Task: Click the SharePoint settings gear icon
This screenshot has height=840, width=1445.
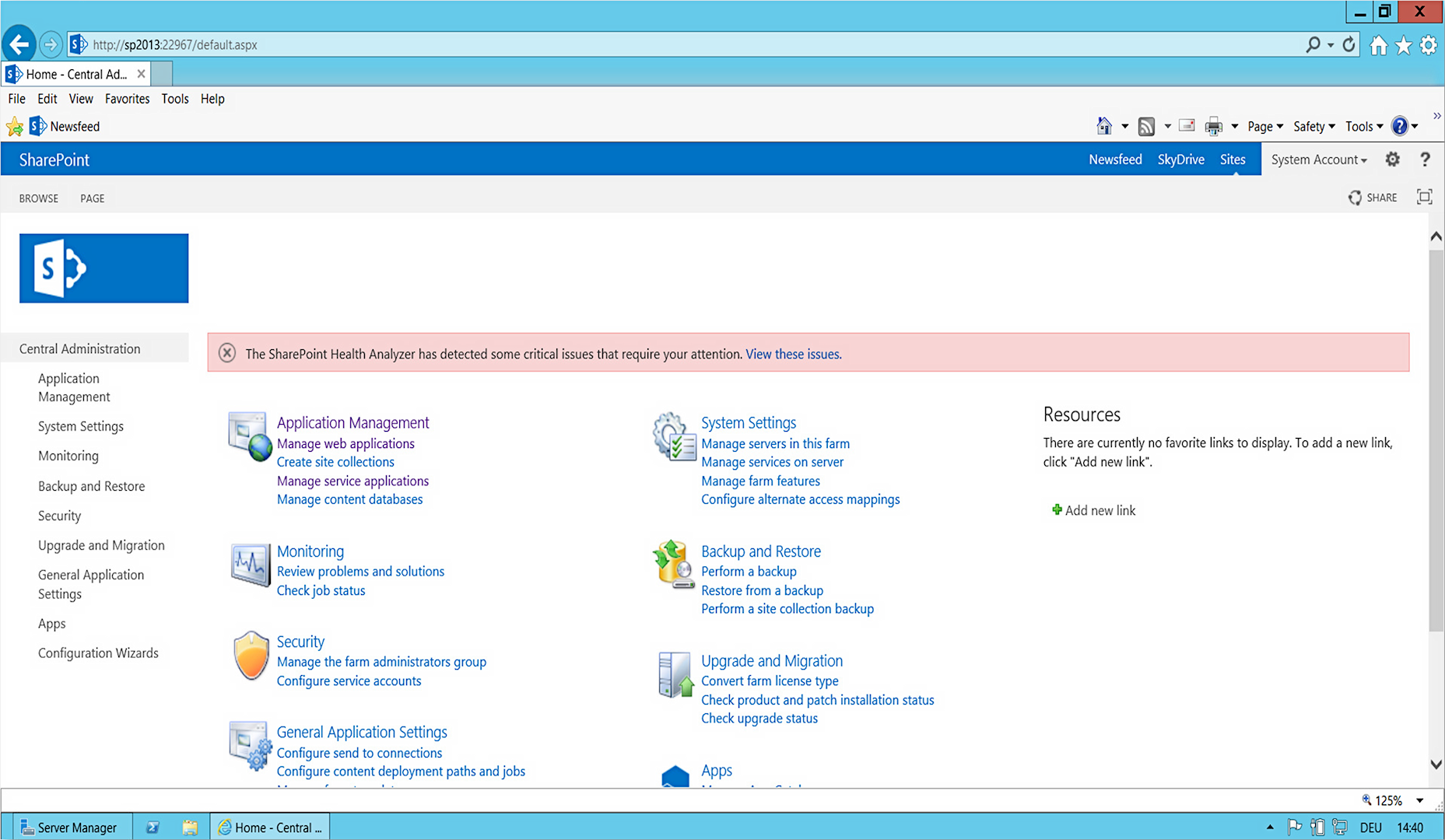Action: pos(1392,159)
